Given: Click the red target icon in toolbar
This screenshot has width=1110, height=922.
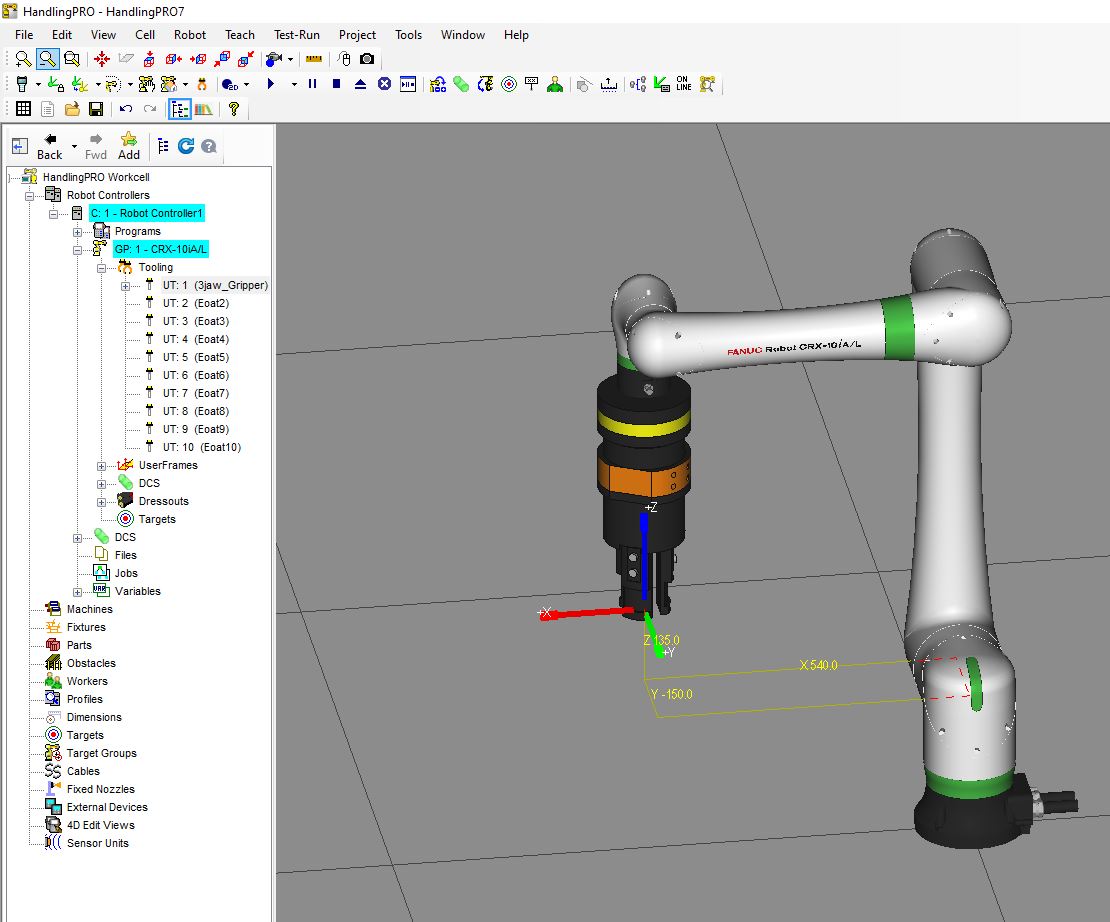Looking at the screenshot, I should [x=508, y=84].
